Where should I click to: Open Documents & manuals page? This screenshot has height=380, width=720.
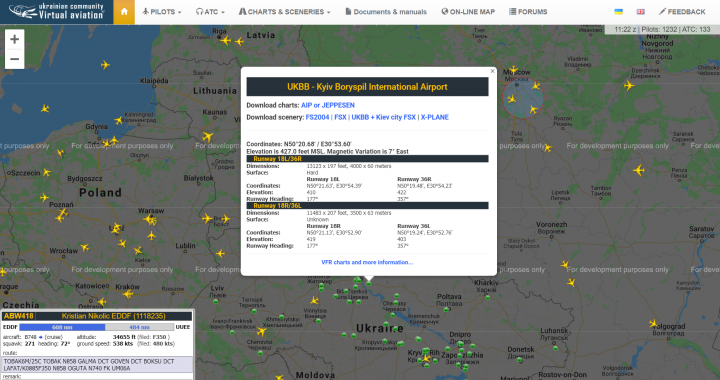pyautogui.click(x=386, y=12)
